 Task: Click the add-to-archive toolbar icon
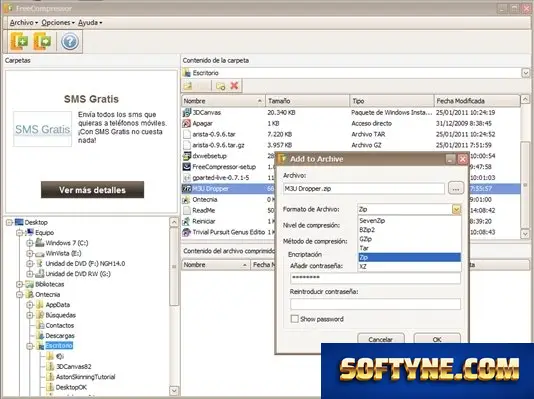[x=19, y=42]
